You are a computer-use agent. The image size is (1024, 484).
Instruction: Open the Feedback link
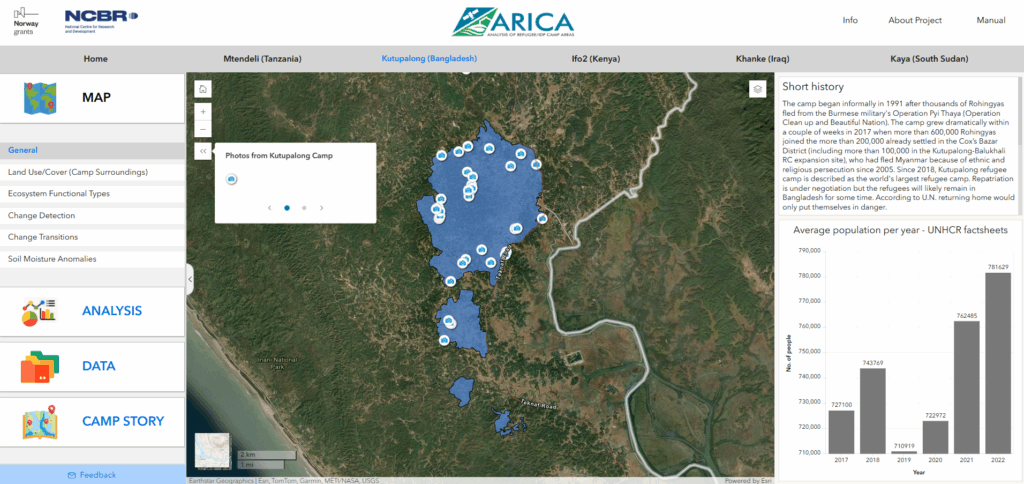92,474
